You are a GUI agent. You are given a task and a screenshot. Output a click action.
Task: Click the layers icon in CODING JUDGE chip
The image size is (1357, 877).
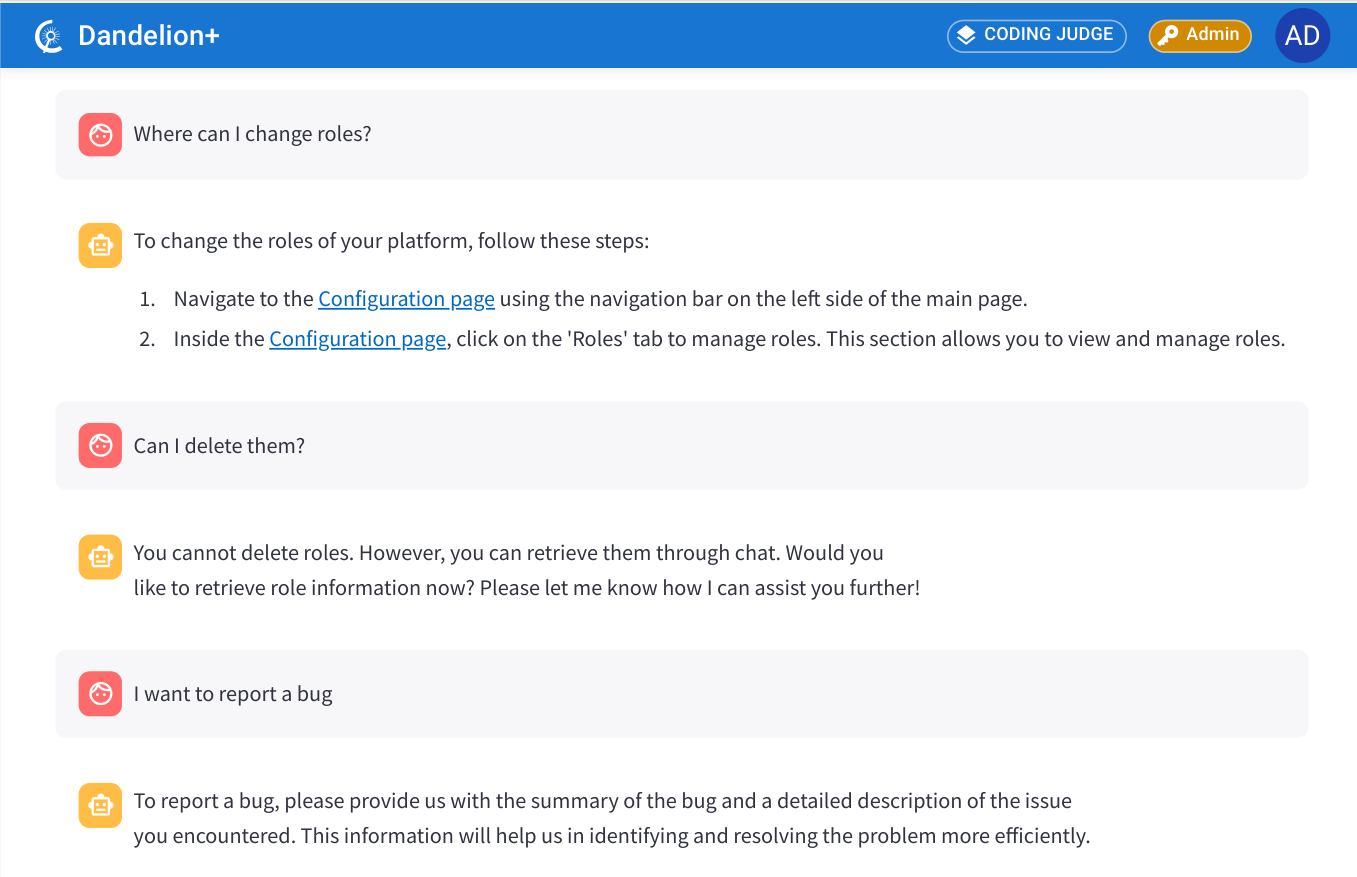pyautogui.click(x=966, y=35)
